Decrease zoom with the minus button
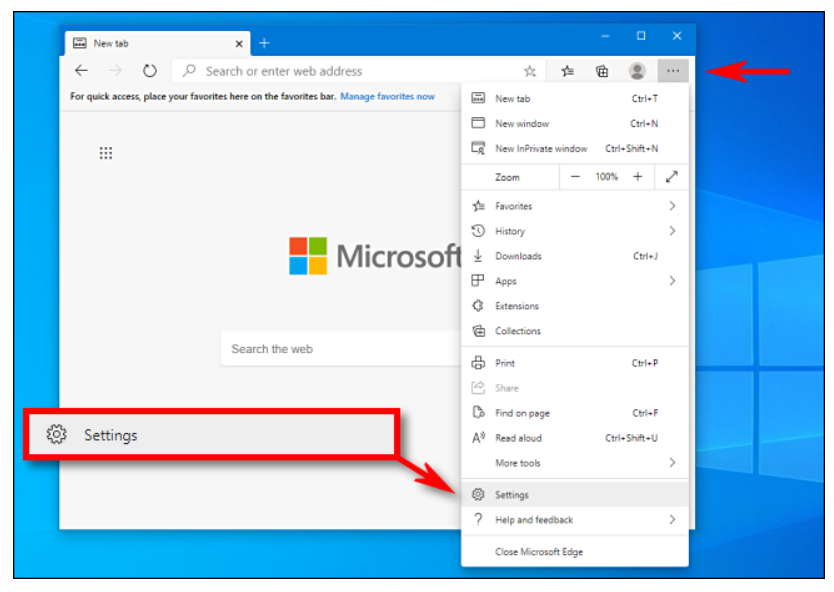834x592 pixels. (575, 177)
